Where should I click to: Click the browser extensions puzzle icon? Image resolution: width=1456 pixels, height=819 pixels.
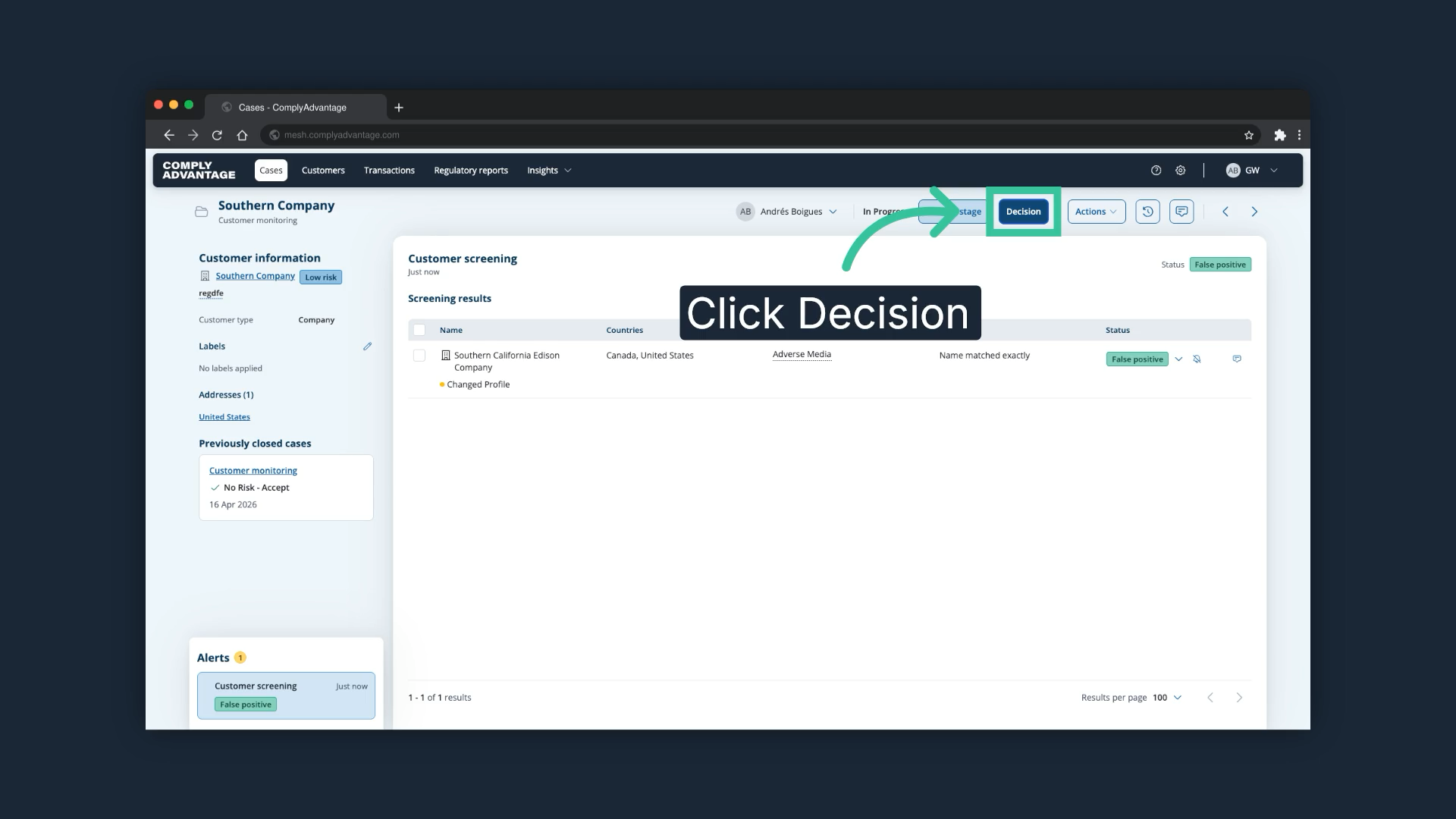pyautogui.click(x=1280, y=135)
